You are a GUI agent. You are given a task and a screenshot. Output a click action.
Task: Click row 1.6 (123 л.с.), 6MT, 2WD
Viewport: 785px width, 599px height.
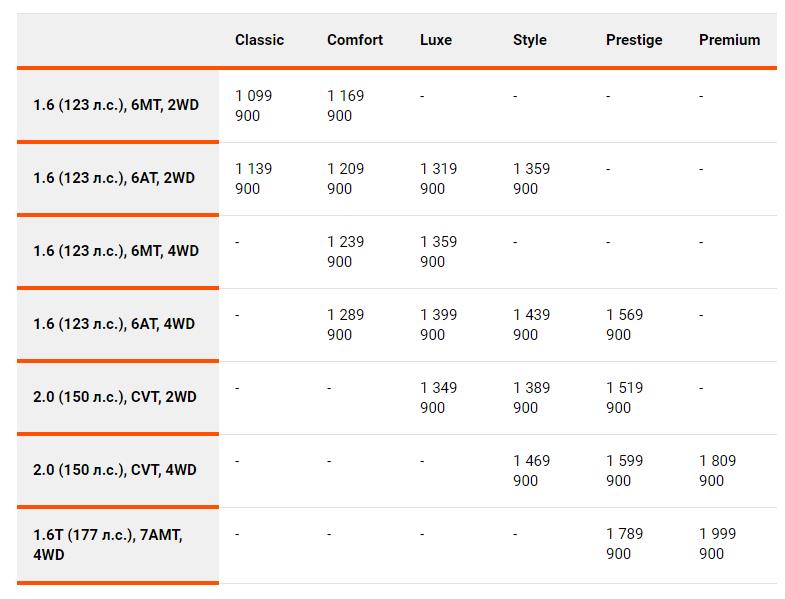click(x=397, y=106)
